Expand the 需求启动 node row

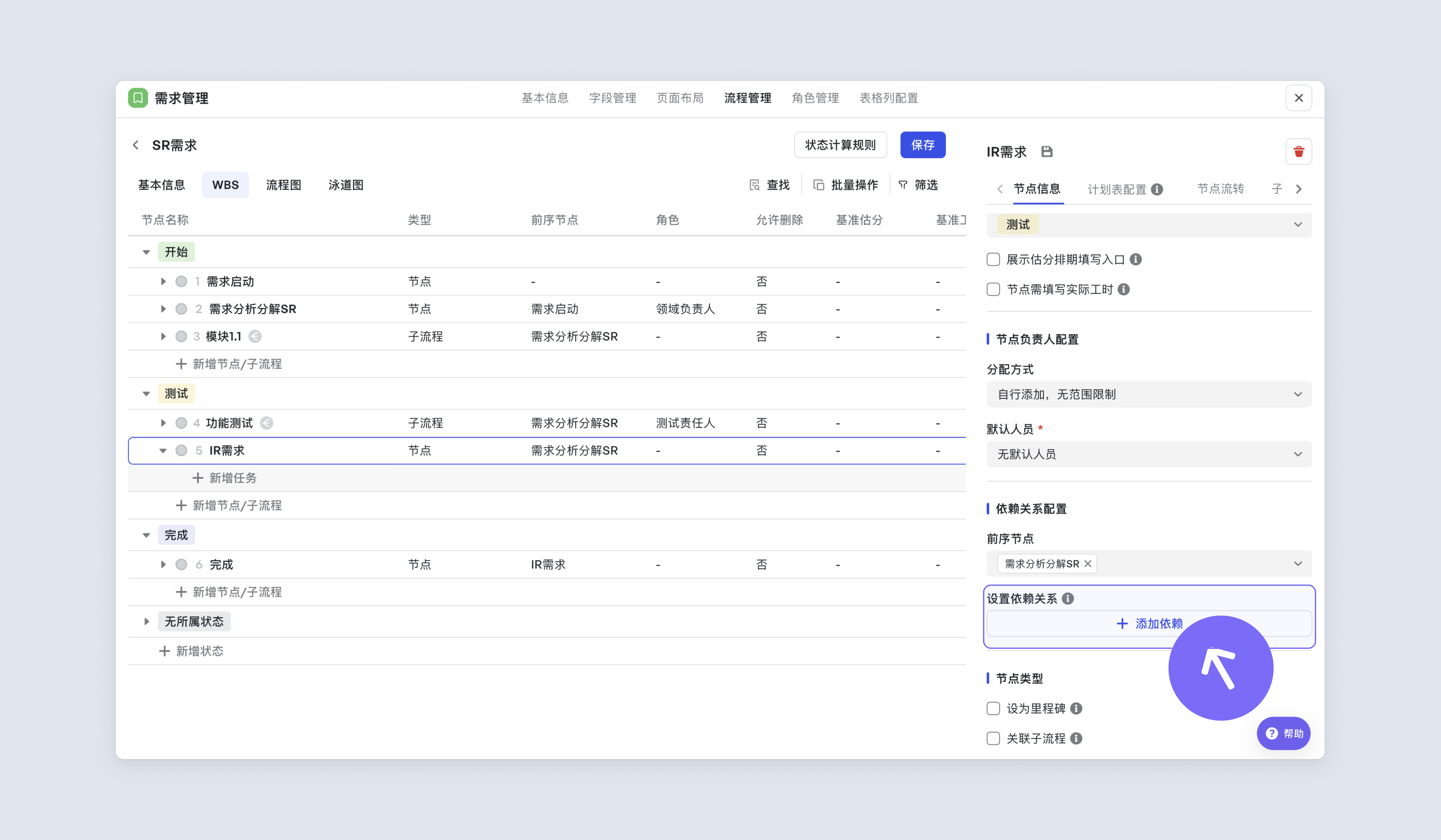[x=163, y=281]
